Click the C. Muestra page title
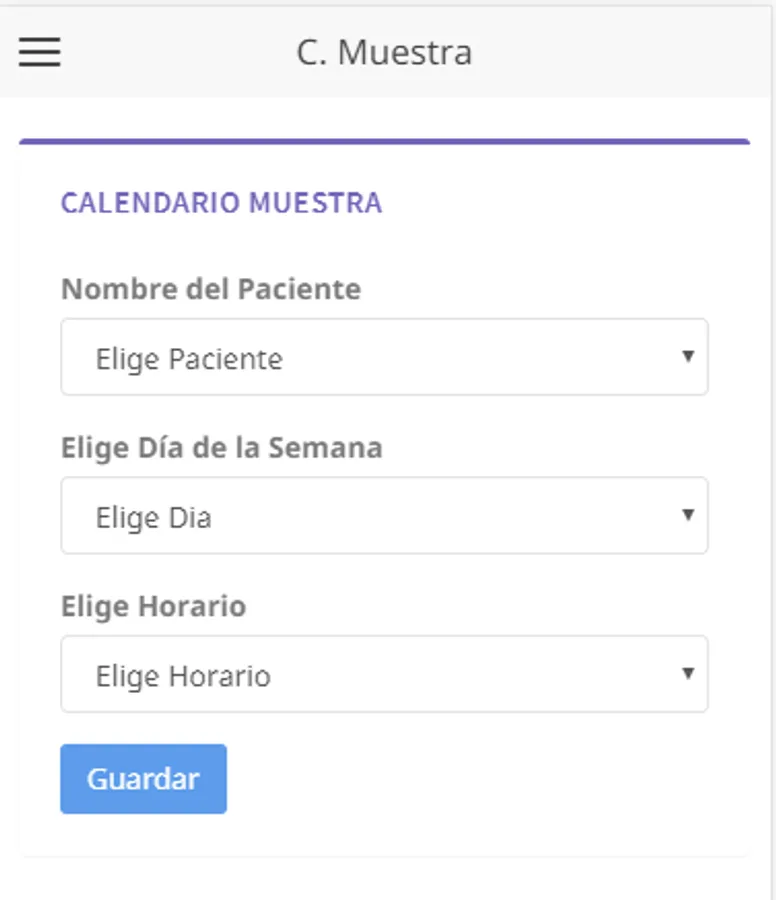Viewport: 776px width, 900px height. click(384, 52)
